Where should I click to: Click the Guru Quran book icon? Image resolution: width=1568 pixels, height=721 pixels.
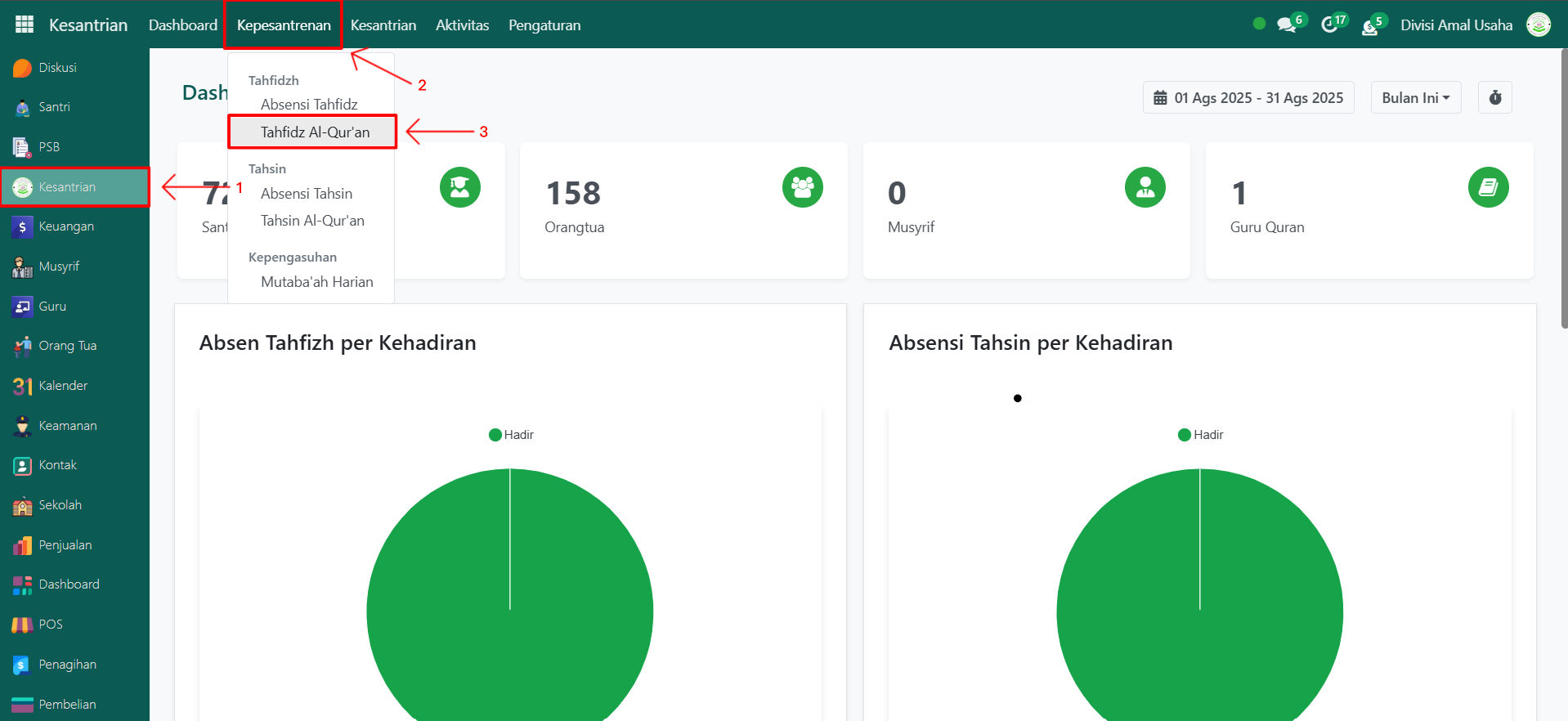(x=1487, y=188)
